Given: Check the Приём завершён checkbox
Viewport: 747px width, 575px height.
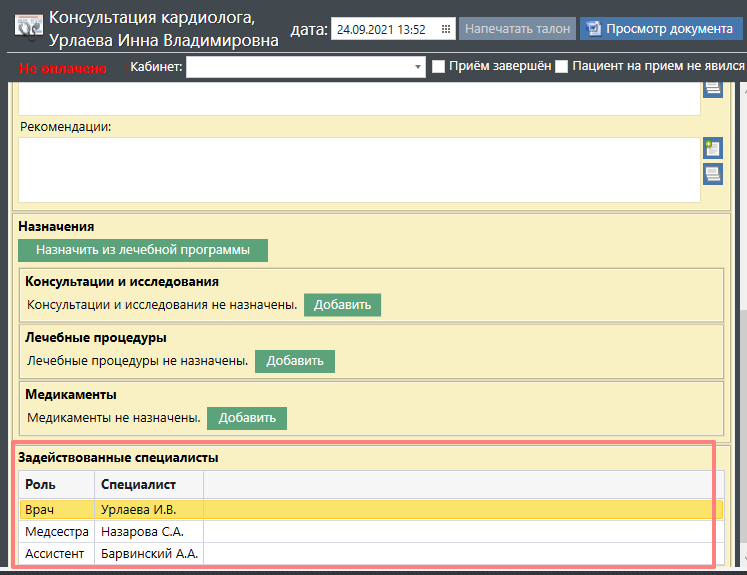Looking at the screenshot, I should [x=438, y=67].
